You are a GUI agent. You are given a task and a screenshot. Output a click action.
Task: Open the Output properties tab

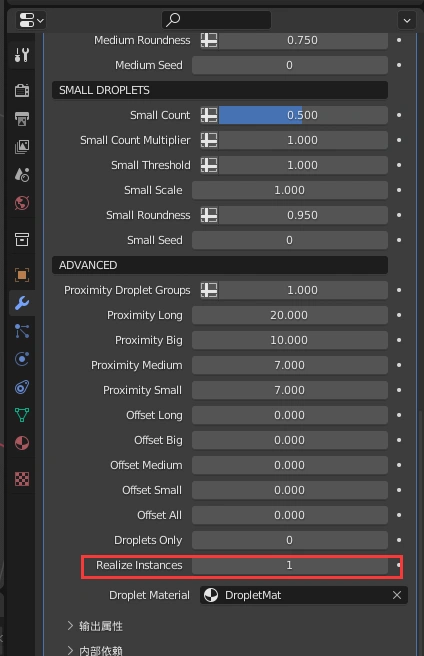tap(22, 118)
